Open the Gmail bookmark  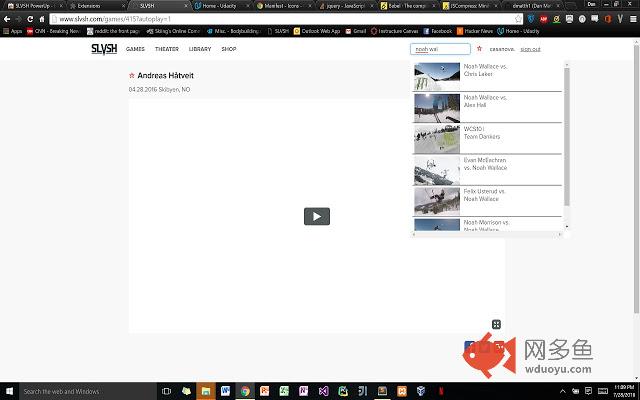(356, 31)
